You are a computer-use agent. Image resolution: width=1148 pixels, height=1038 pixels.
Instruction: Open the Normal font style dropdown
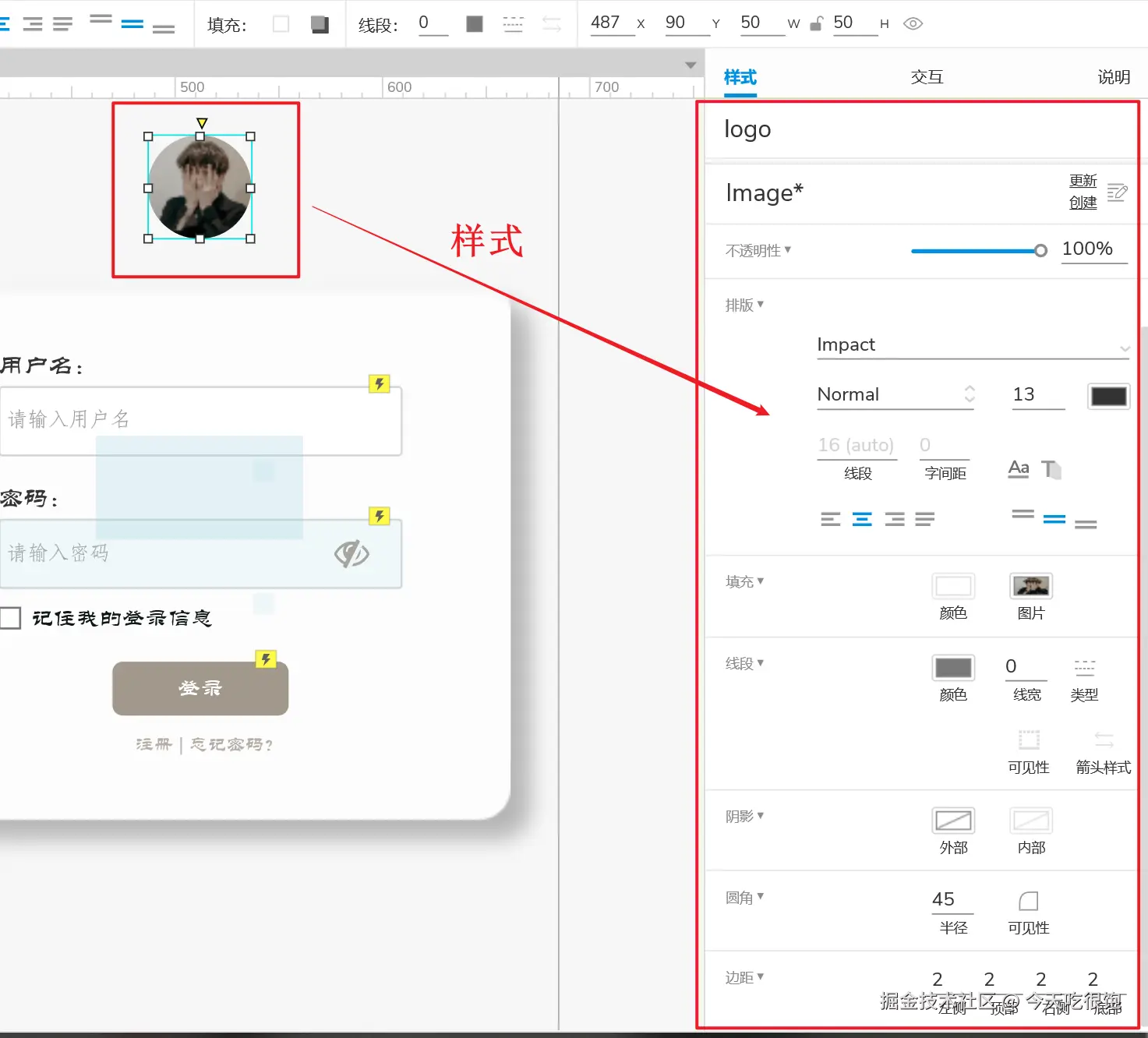(x=895, y=394)
